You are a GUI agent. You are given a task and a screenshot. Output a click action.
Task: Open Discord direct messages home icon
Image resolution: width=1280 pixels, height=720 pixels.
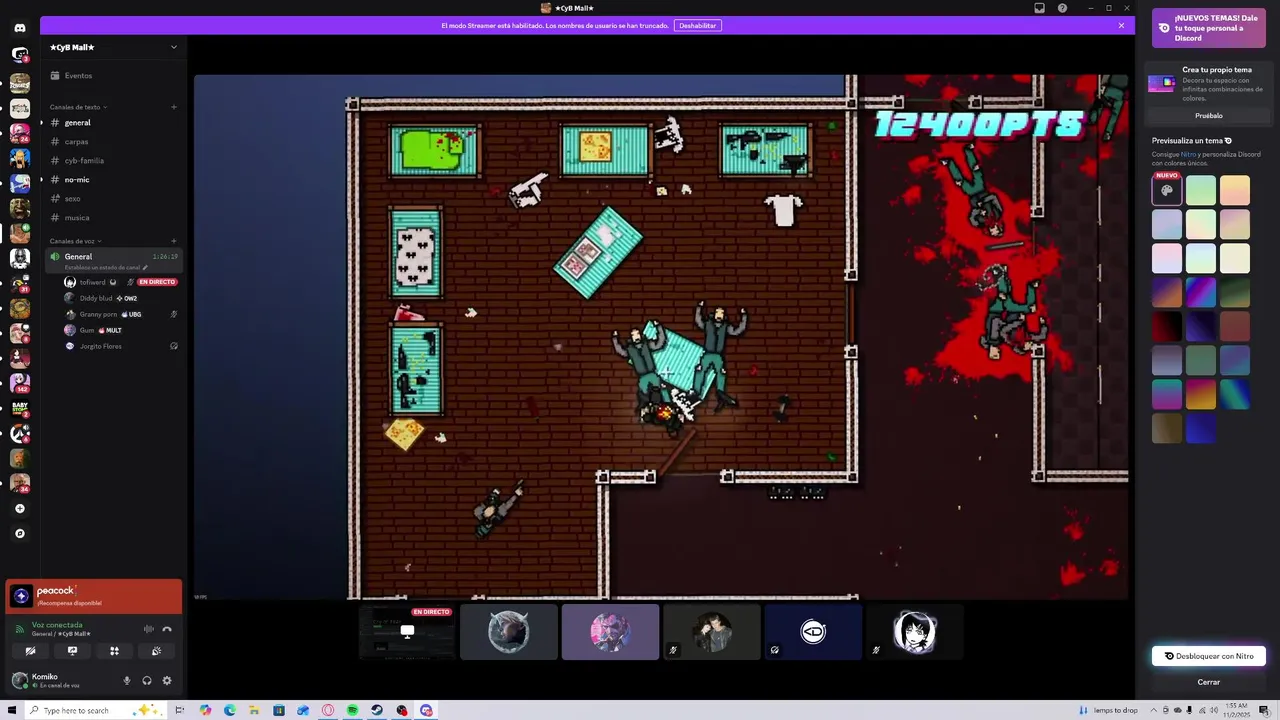(x=19, y=28)
